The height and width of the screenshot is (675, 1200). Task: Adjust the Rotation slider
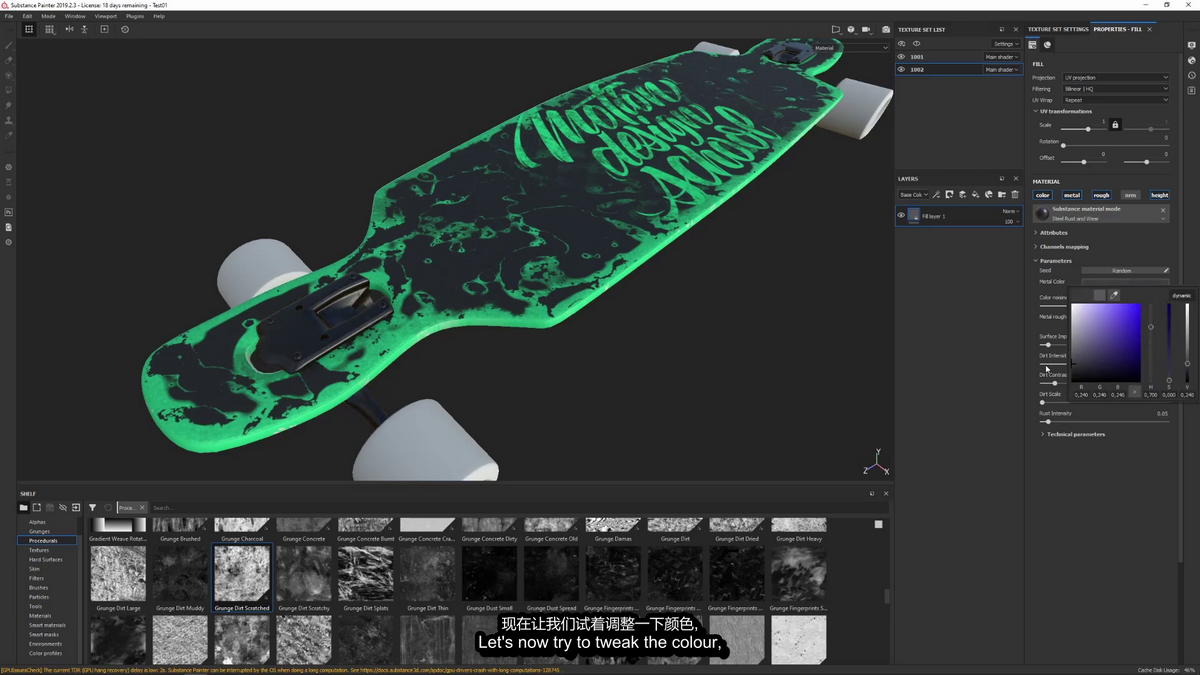1115,145
